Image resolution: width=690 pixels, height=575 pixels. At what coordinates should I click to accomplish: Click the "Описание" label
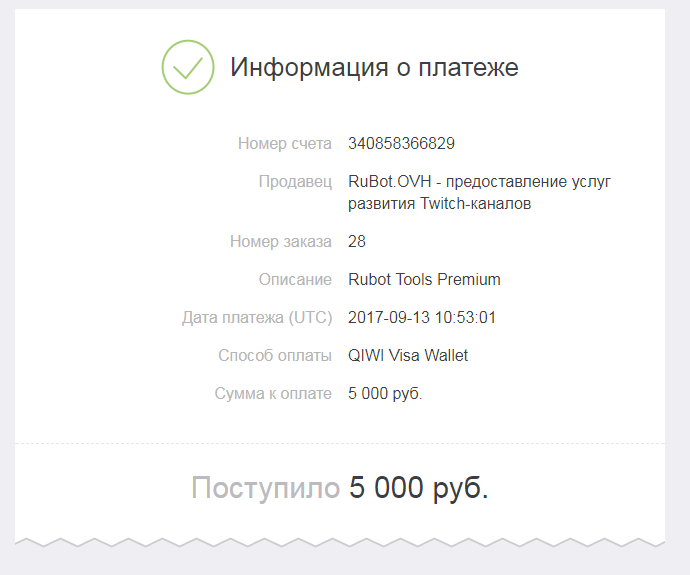click(294, 279)
